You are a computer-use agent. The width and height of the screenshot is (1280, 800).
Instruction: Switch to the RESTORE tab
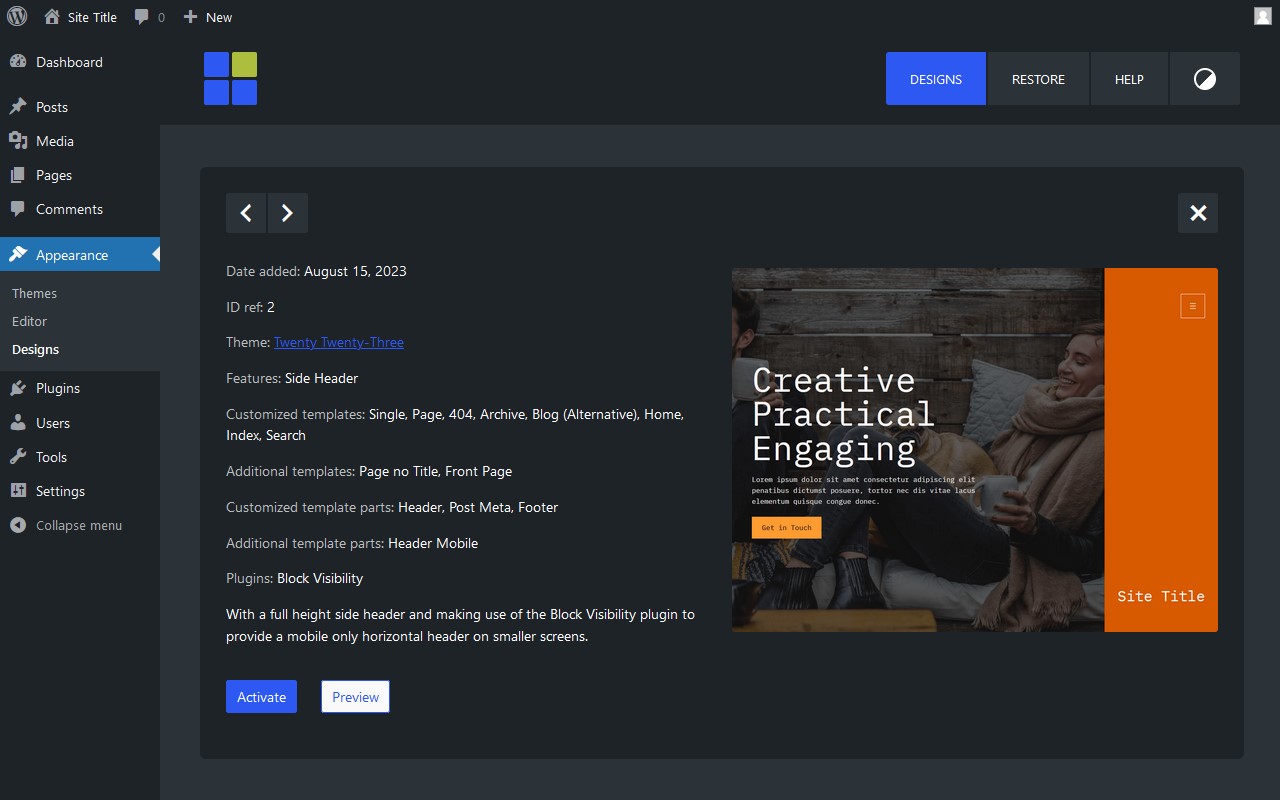click(x=1038, y=79)
